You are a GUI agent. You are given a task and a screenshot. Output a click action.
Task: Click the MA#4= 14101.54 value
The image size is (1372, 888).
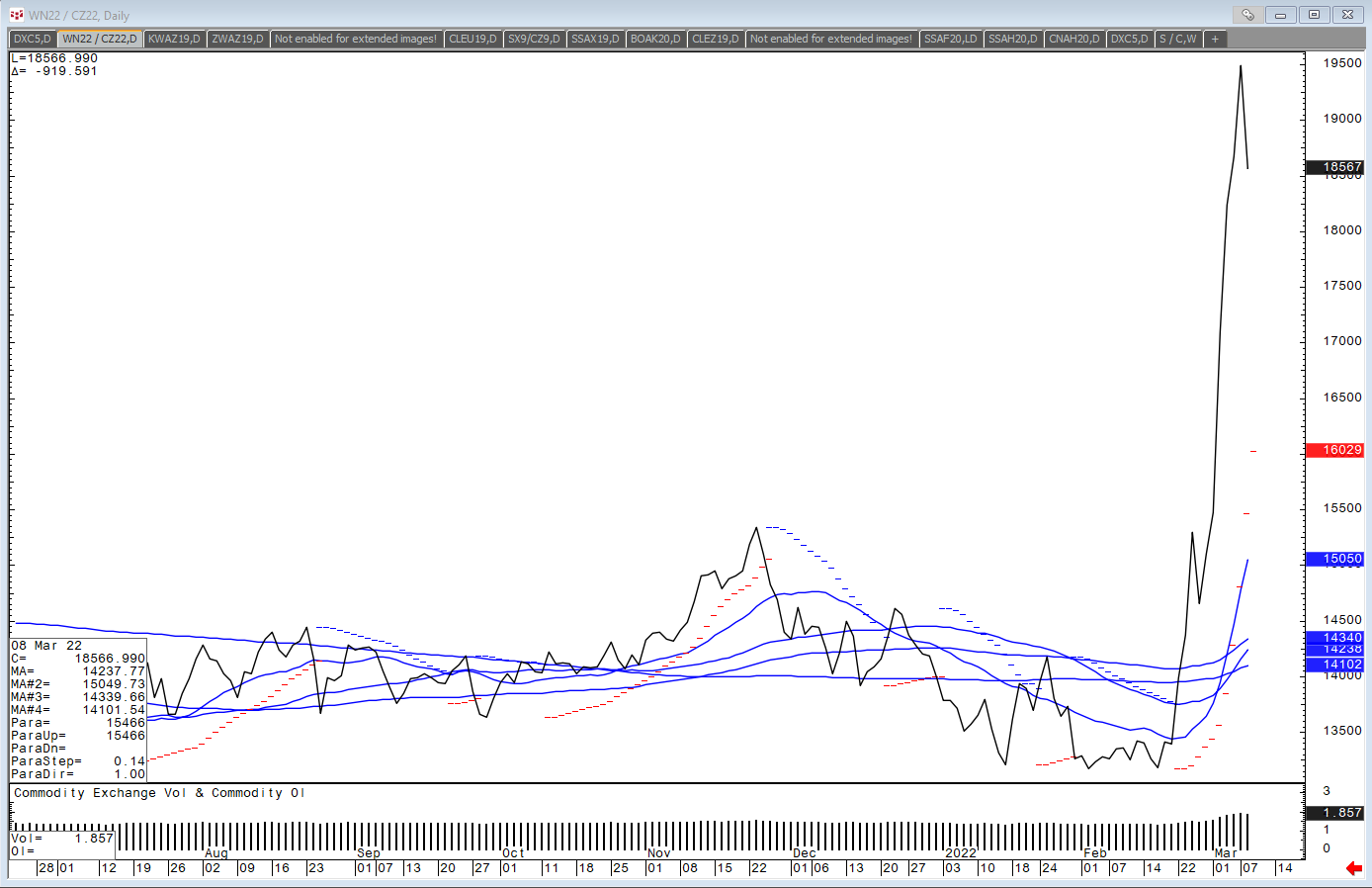point(78,710)
